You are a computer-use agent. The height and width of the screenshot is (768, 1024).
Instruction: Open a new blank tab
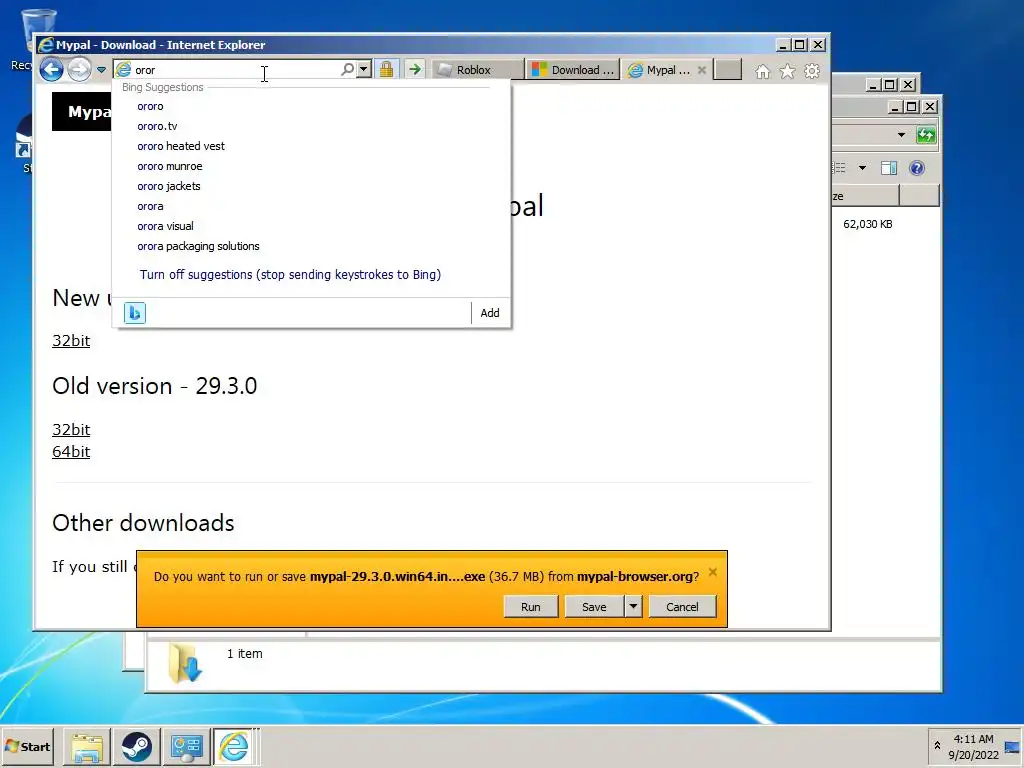tap(728, 69)
